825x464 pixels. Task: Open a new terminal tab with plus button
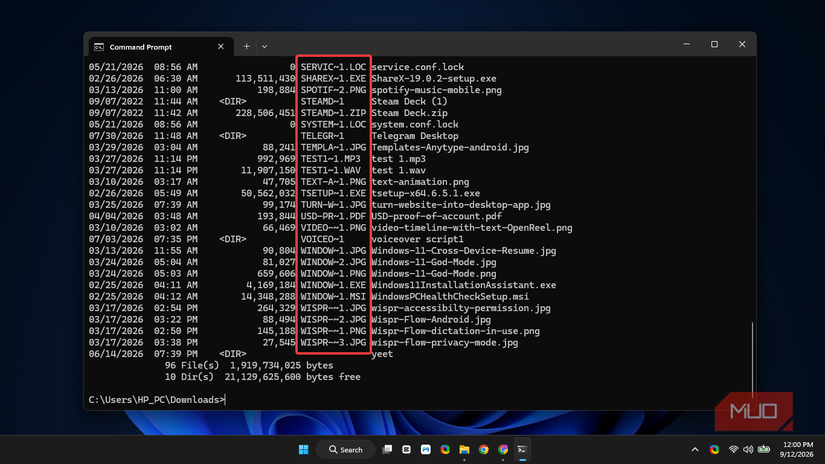(x=246, y=47)
